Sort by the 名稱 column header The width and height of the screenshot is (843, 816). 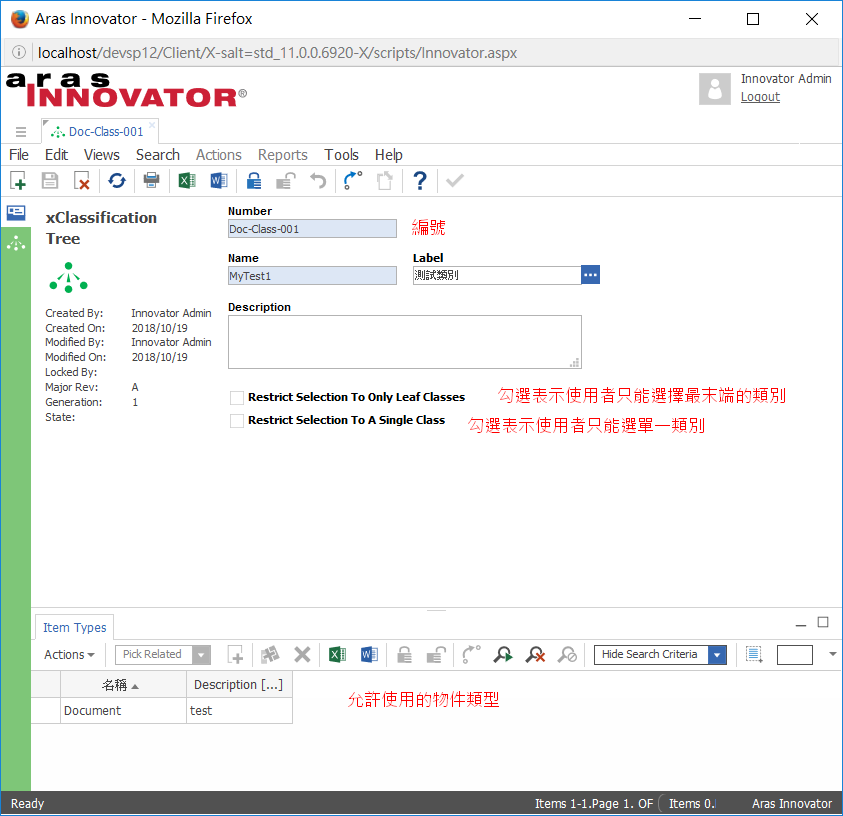point(123,685)
